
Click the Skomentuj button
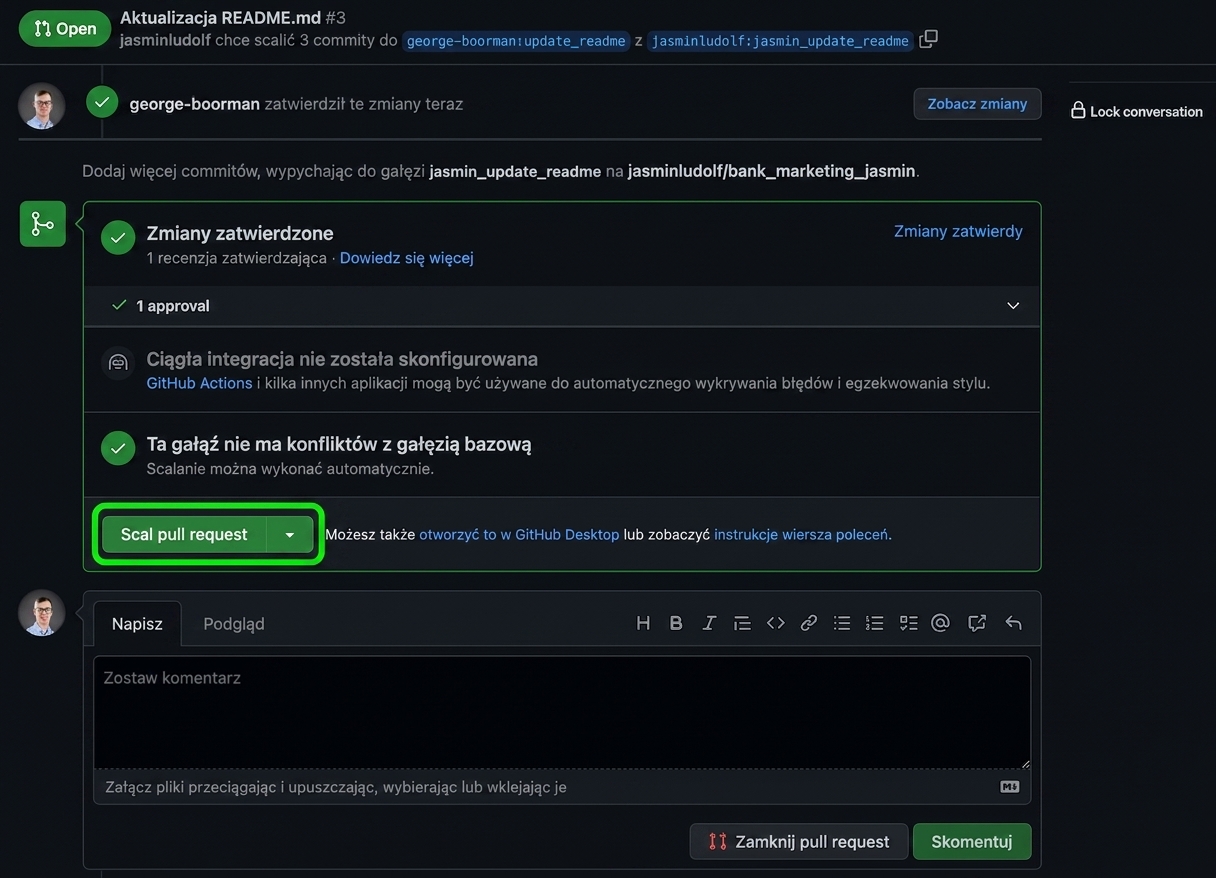point(972,842)
